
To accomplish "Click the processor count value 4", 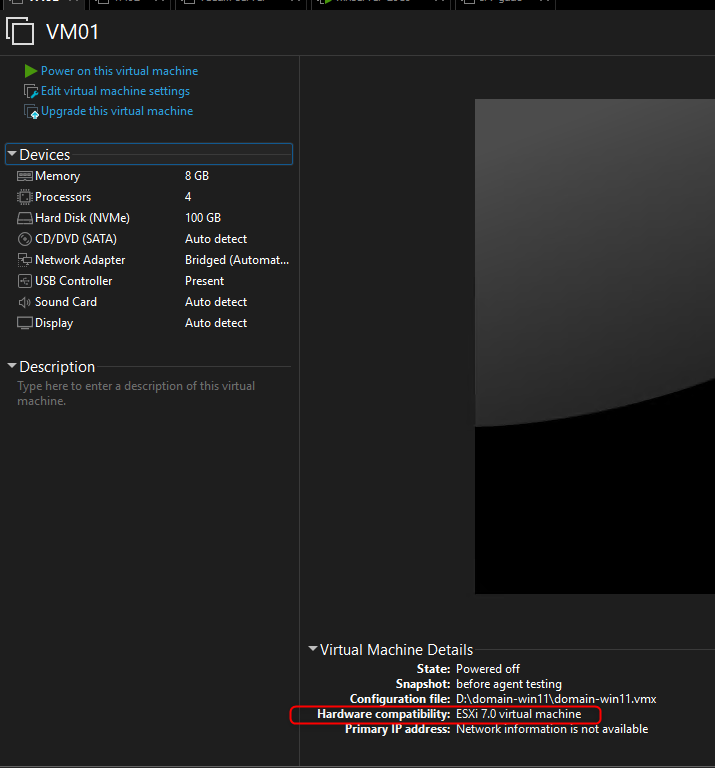I will [188, 197].
